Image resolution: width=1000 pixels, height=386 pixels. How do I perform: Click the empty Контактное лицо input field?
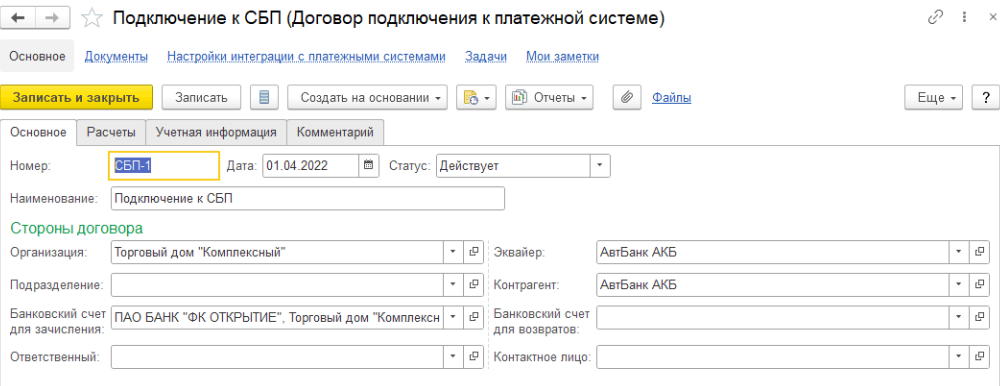[x=773, y=357]
